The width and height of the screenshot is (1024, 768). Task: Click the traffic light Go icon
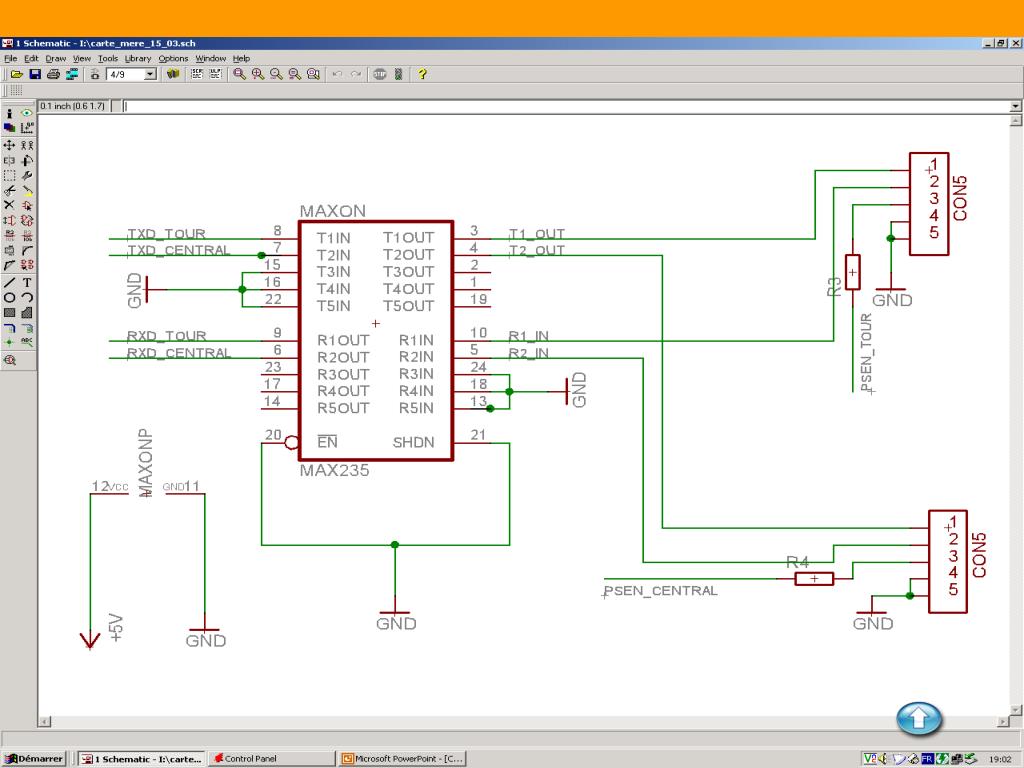(398, 74)
